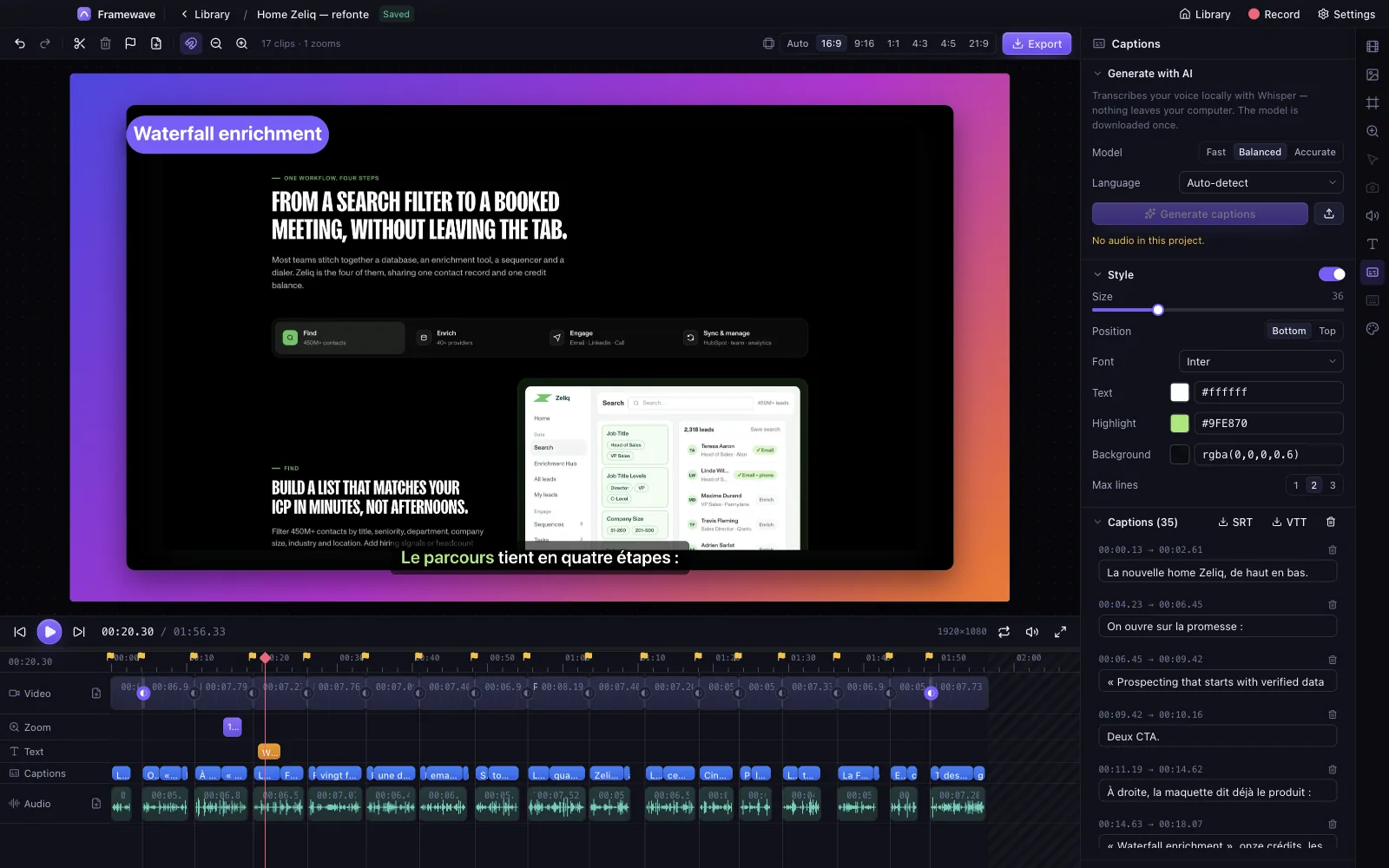Set max lines to 3

coord(1333,485)
